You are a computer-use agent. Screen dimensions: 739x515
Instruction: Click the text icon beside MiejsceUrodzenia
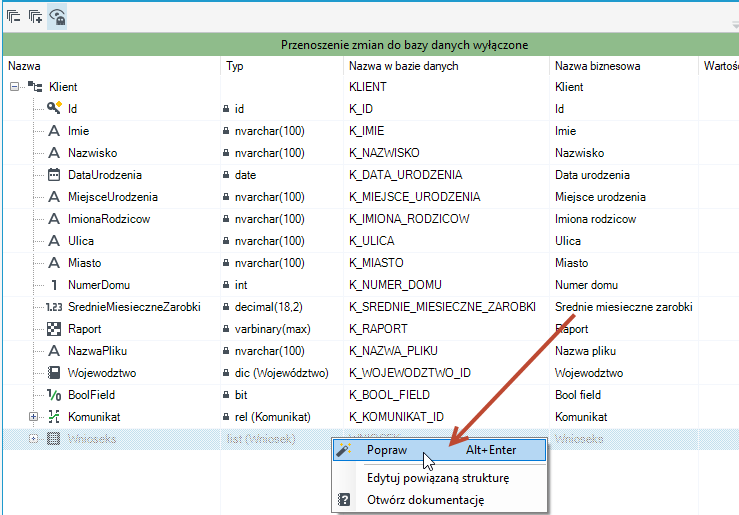click(x=54, y=196)
